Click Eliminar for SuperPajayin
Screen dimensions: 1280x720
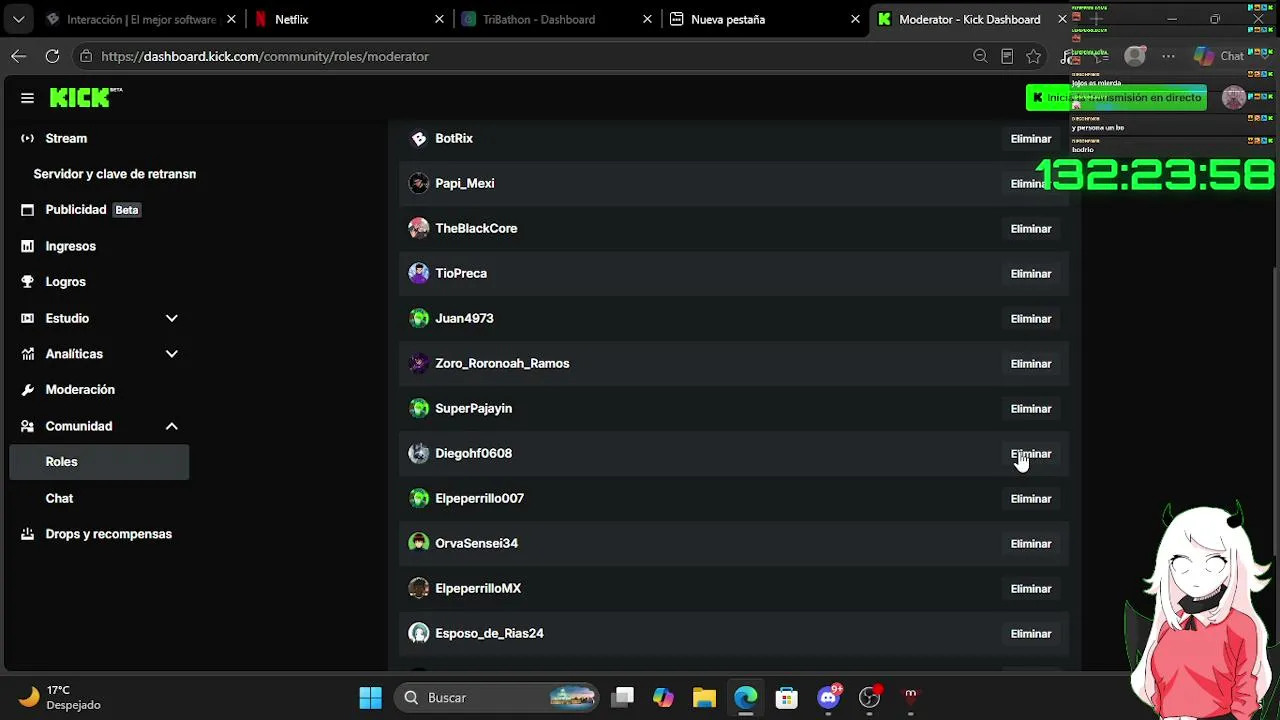coord(1031,409)
